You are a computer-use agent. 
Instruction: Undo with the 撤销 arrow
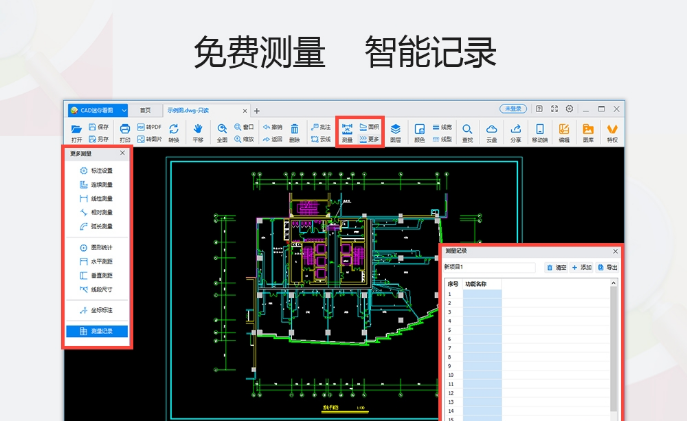click(272, 127)
